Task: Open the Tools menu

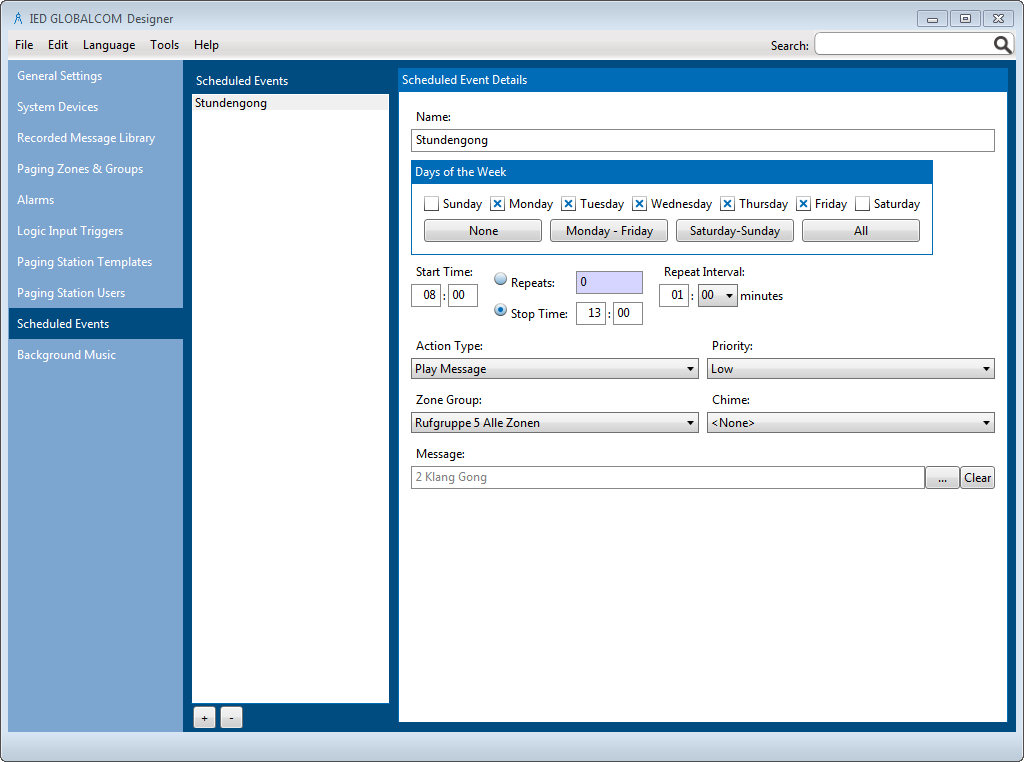Action: click(x=164, y=45)
